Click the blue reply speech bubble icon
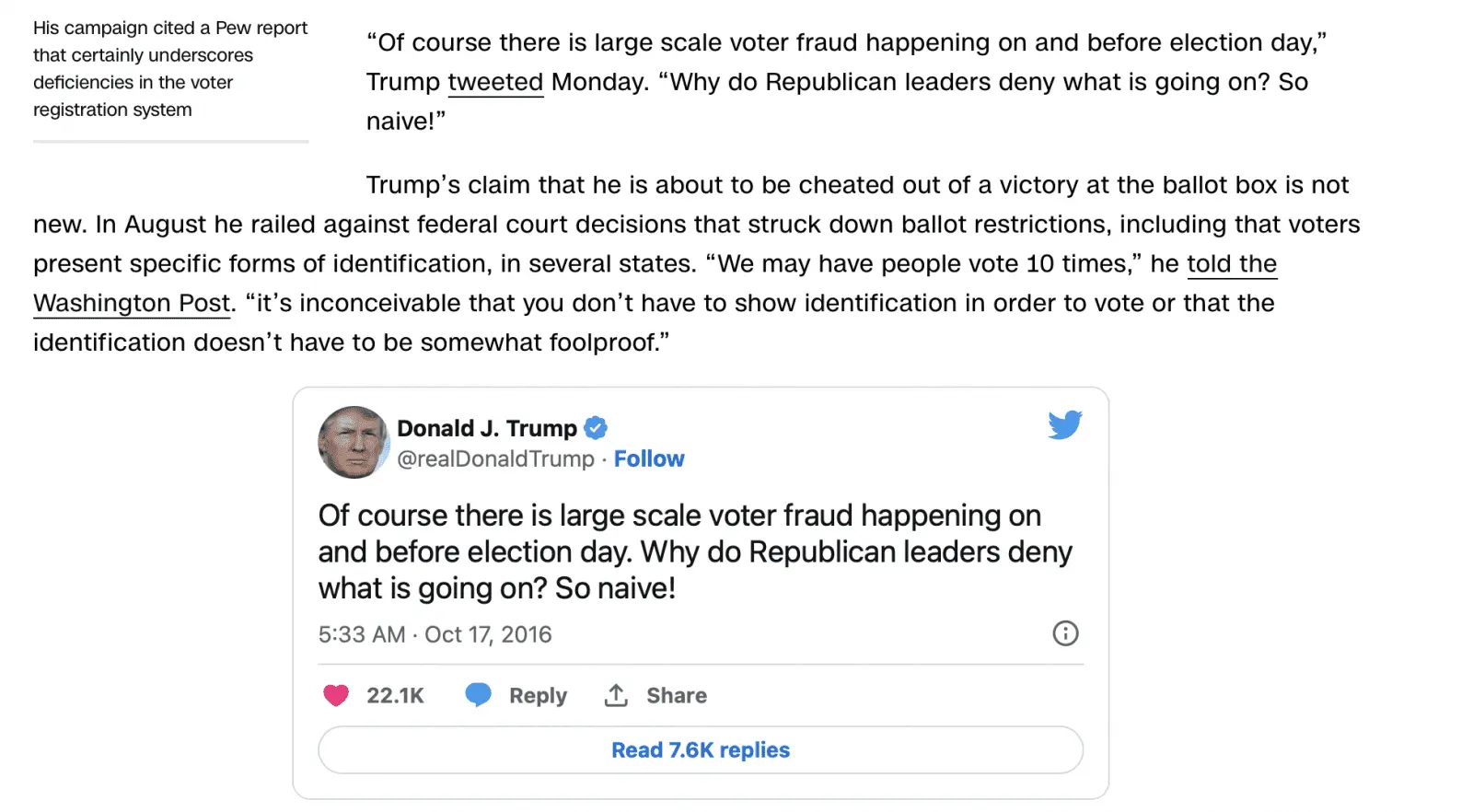 (478, 695)
